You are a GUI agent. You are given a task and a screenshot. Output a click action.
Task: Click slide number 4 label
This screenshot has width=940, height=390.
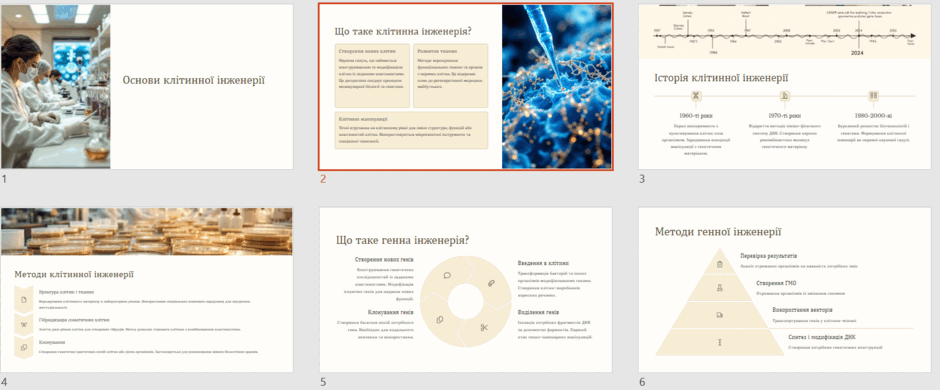tap(4, 382)
